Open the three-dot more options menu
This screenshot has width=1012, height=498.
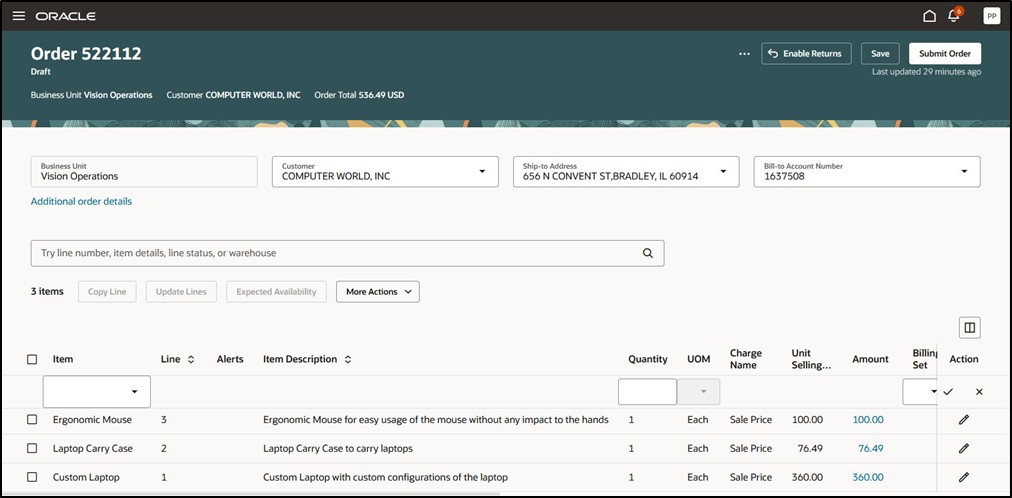point(744,54)
